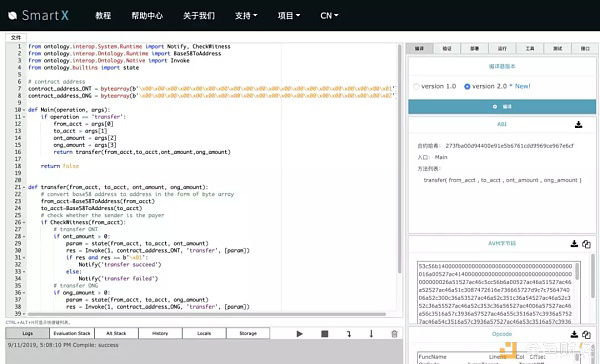
Task: Open the CN language dropdown
Action: (x=329, y=16)
